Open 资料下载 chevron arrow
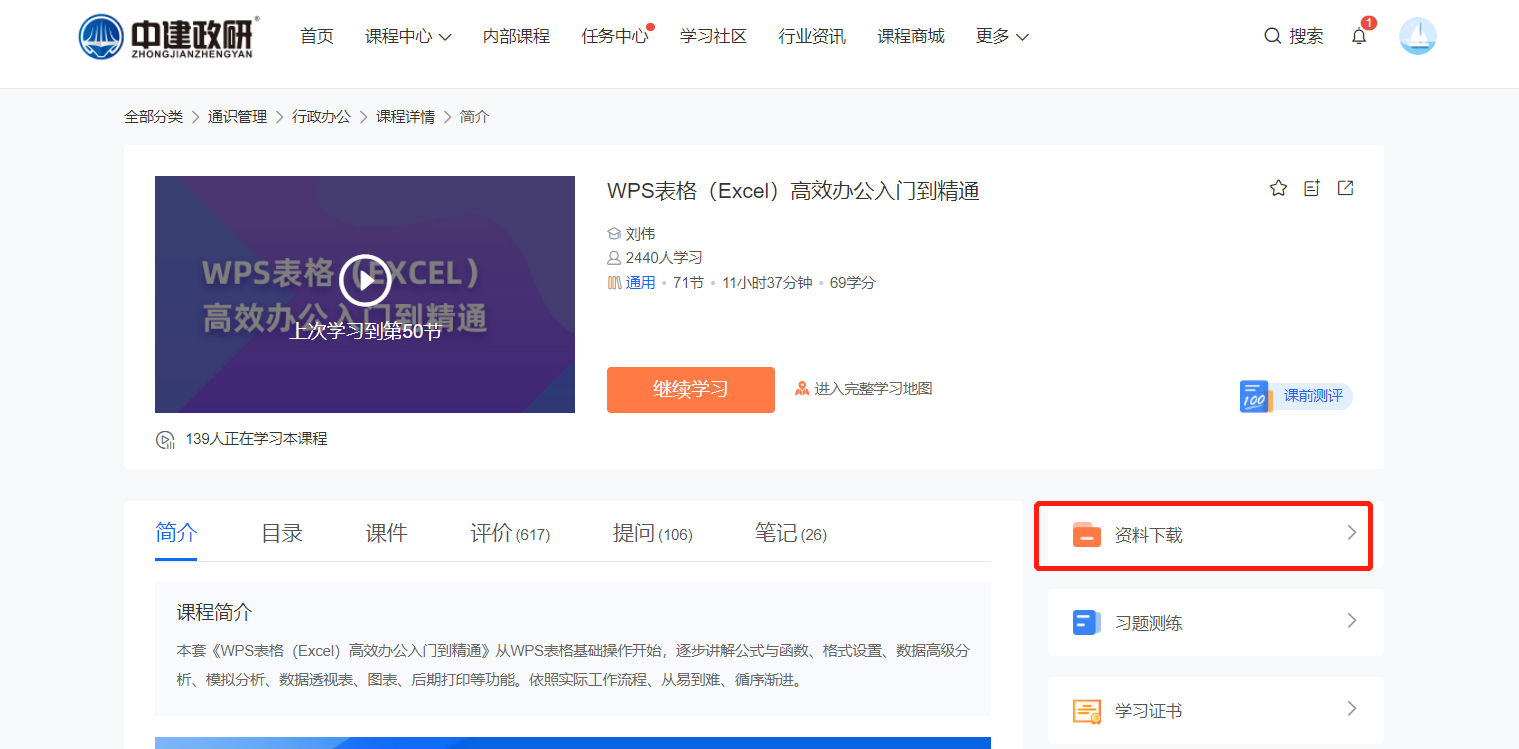Image resolution: width=1519 pixels, height=749 pixels. point(1352,533)
